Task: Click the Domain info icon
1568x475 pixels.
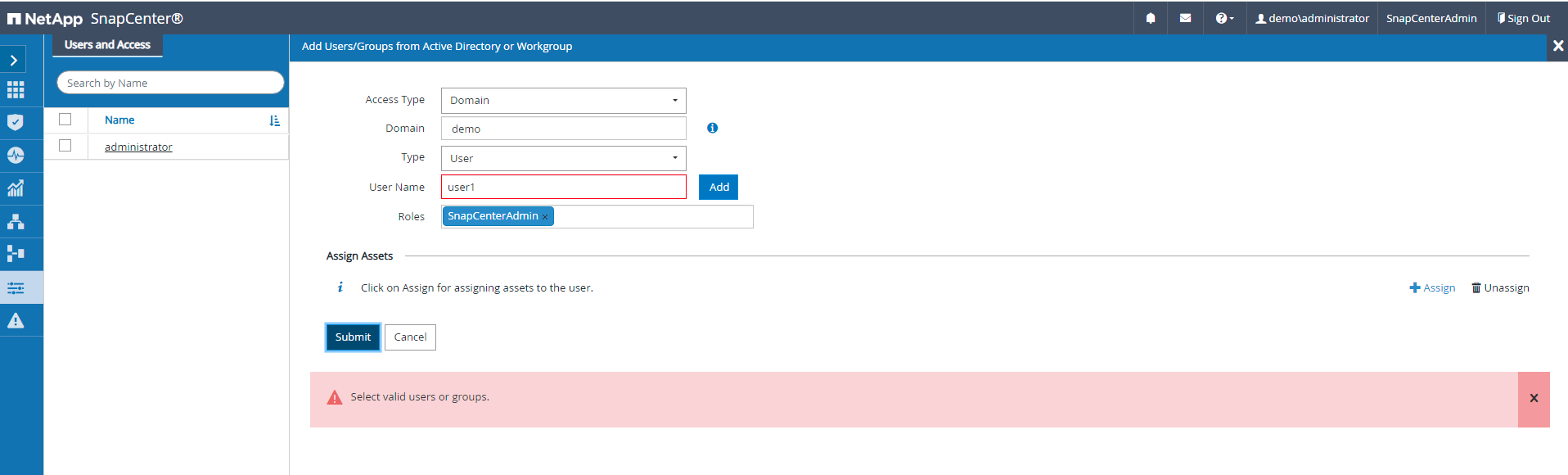Action: tap(712, 128)
